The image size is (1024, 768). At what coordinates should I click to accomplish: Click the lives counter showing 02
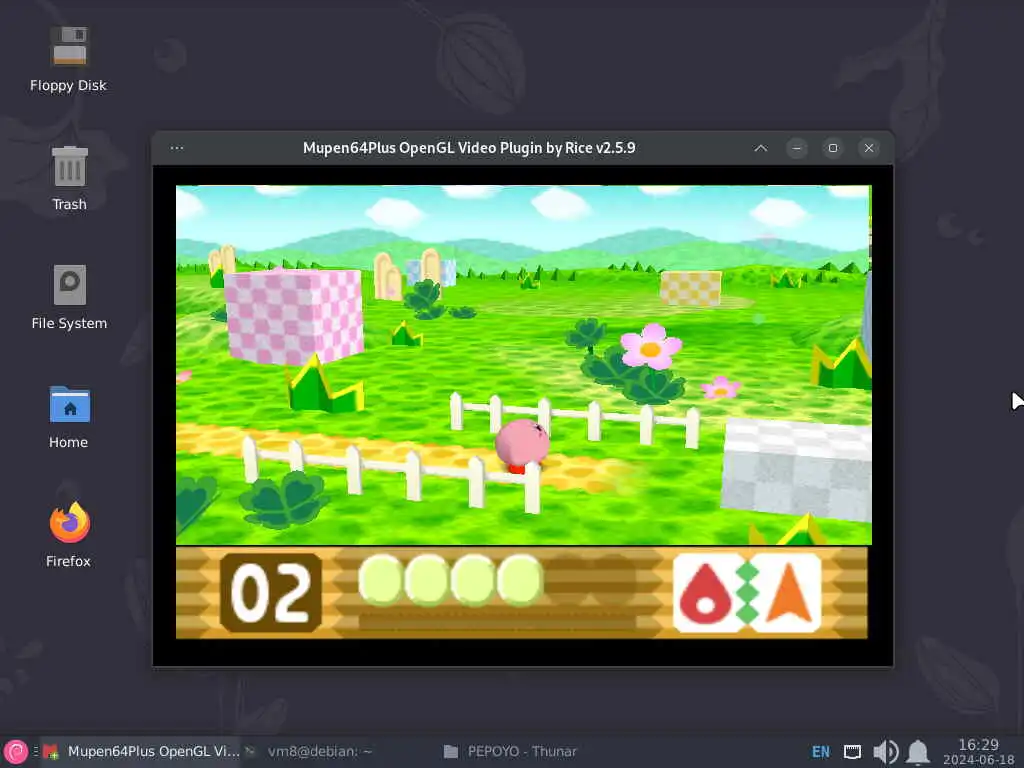(271, 592)
